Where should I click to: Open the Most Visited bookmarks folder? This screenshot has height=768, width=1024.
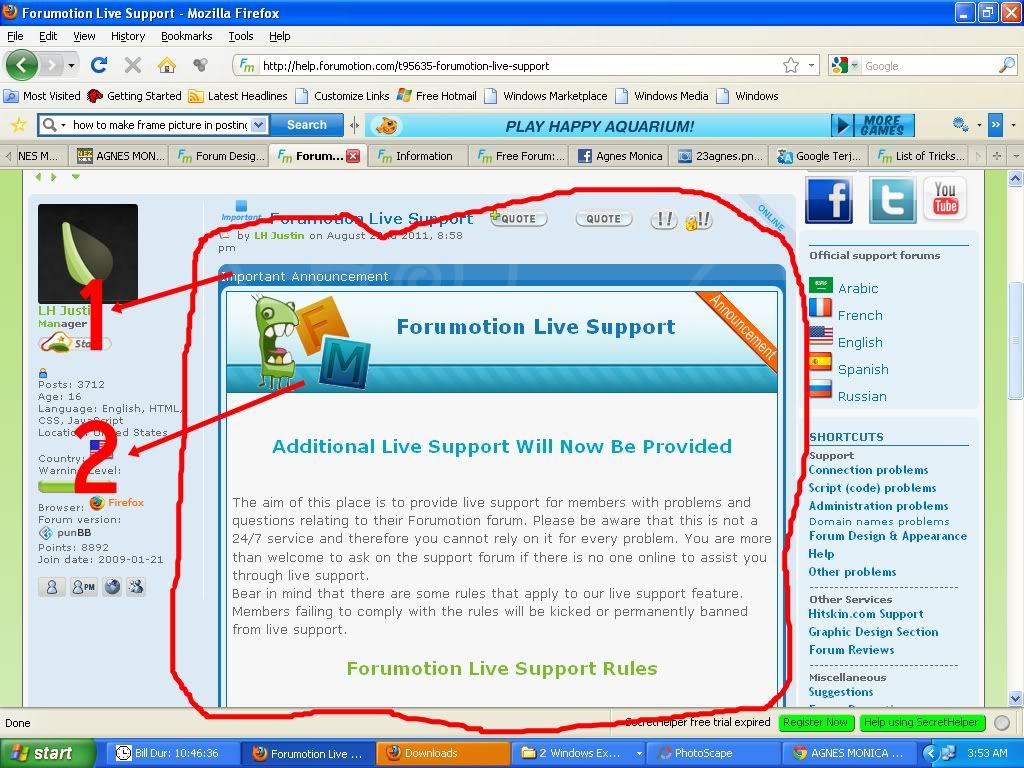pyautogui.click(x=42, y=96)
